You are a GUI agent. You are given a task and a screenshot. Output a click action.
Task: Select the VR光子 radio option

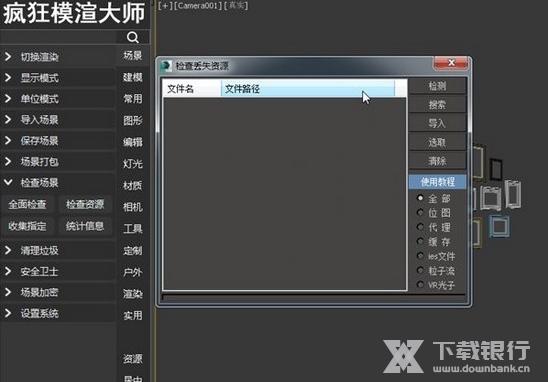coord(436,285)
